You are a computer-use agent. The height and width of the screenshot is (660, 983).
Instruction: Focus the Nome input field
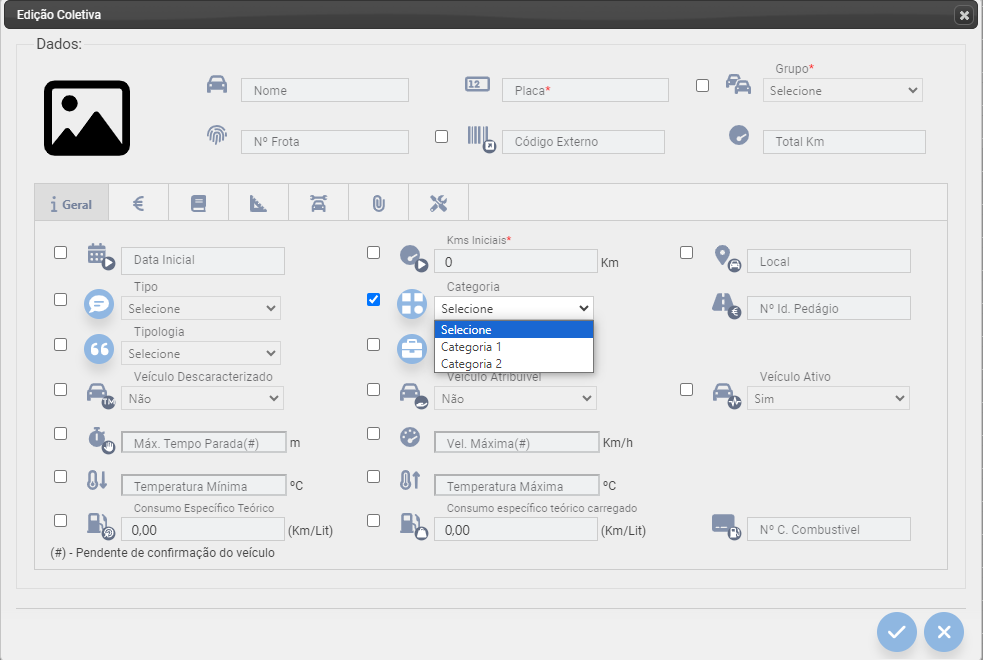click(325, 90)
